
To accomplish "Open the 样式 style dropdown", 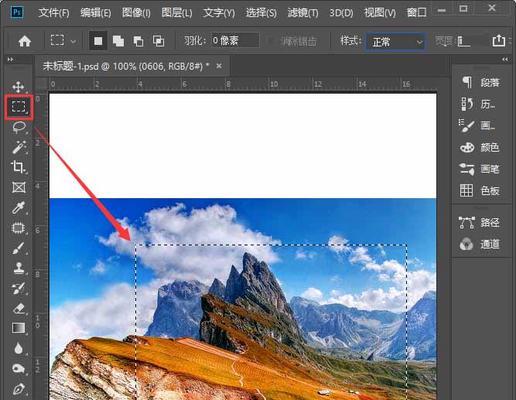I will coord(396,42).
